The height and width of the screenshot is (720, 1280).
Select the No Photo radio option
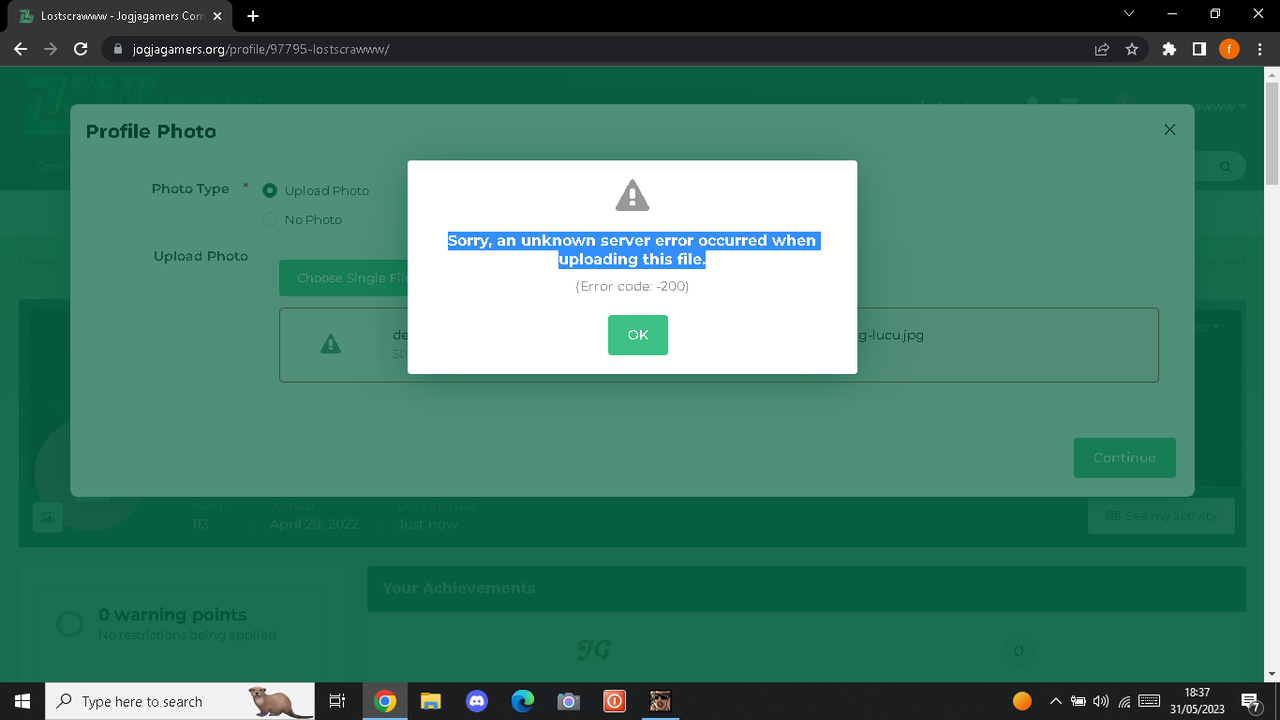coord(269,219)
